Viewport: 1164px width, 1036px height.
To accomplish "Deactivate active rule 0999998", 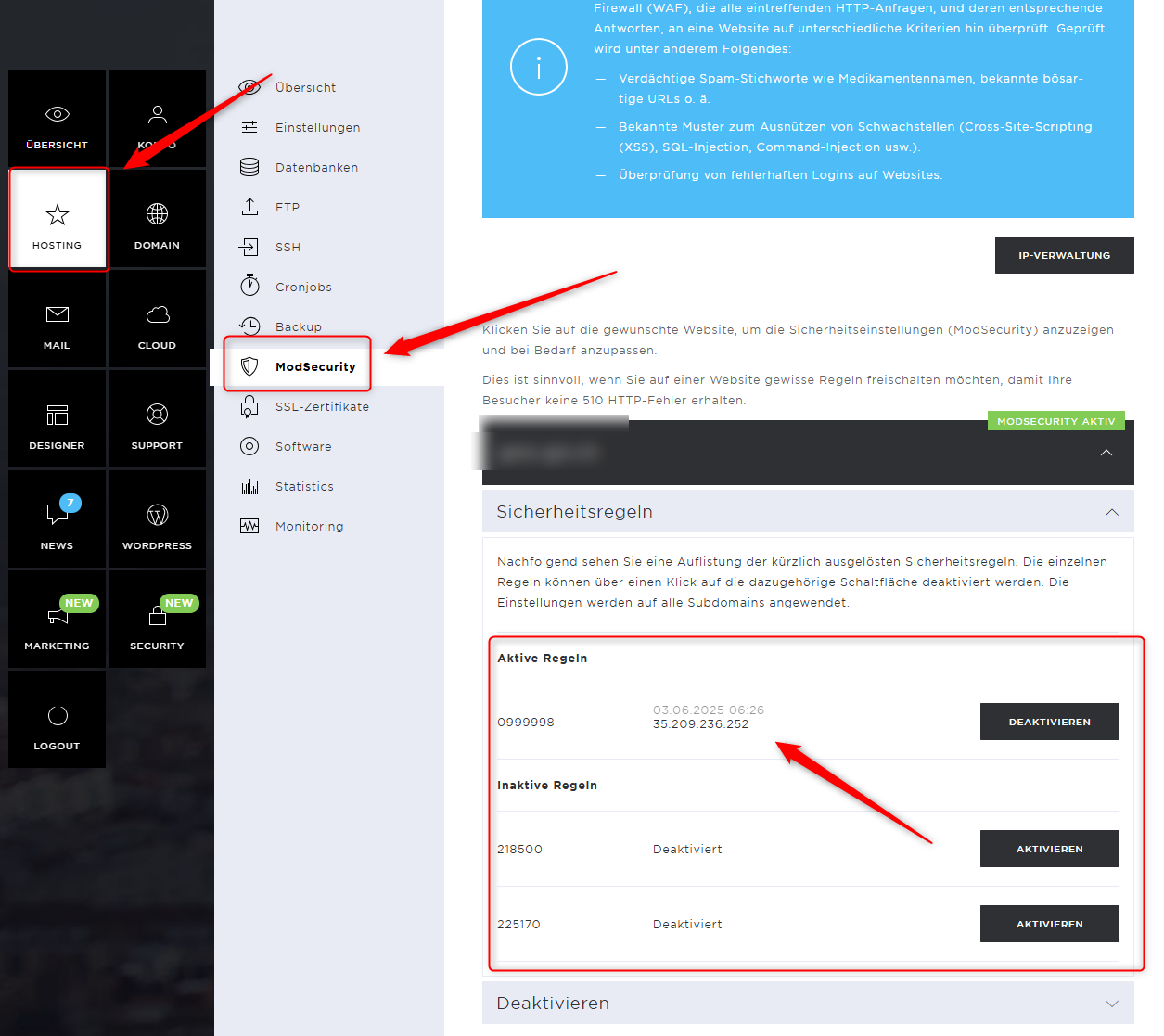I will pos(1049,722).
